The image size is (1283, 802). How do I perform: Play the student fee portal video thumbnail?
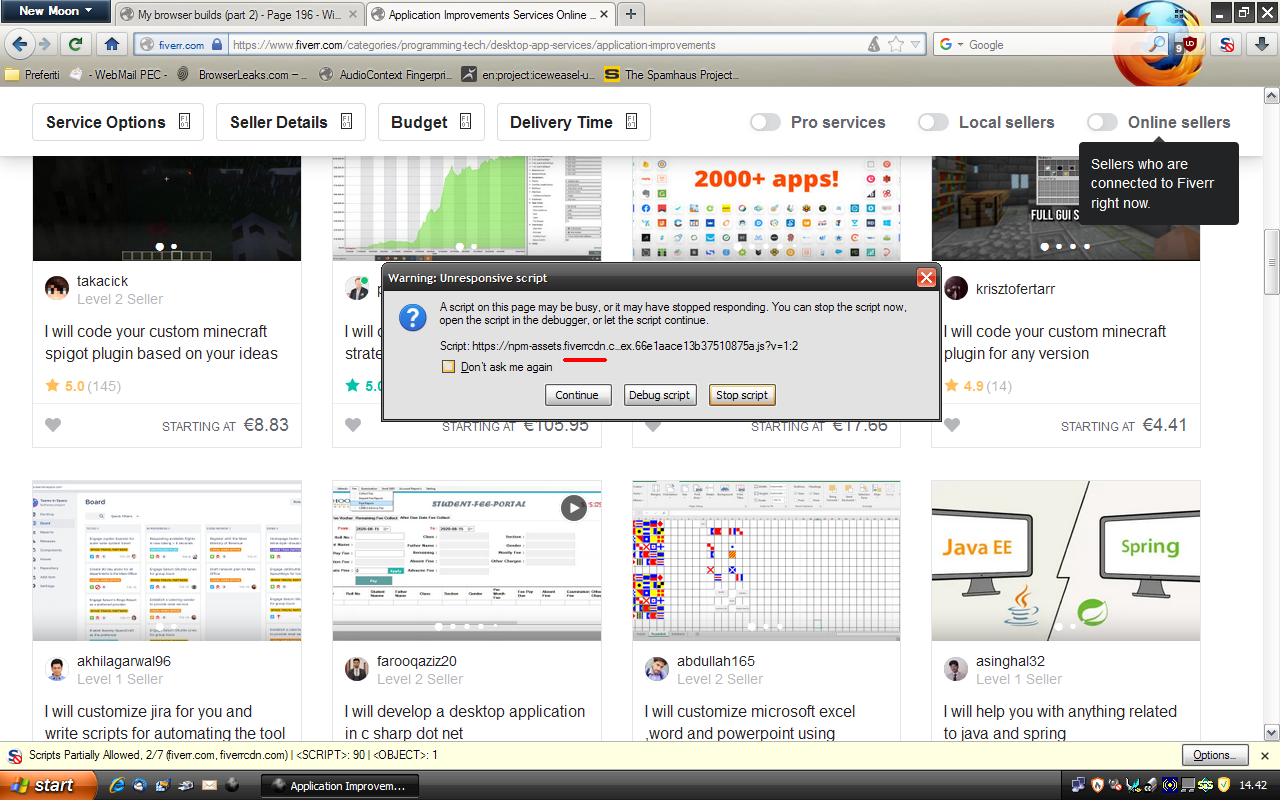[573, 508]
